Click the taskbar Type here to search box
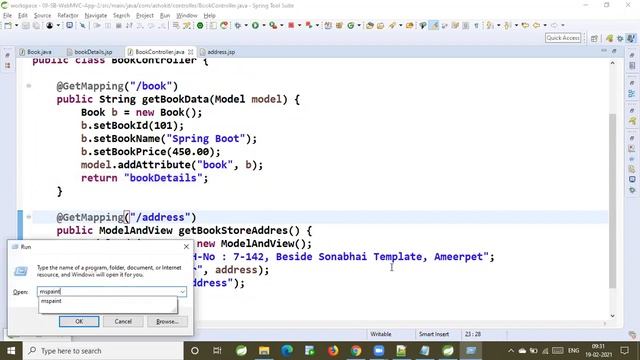 102,351
